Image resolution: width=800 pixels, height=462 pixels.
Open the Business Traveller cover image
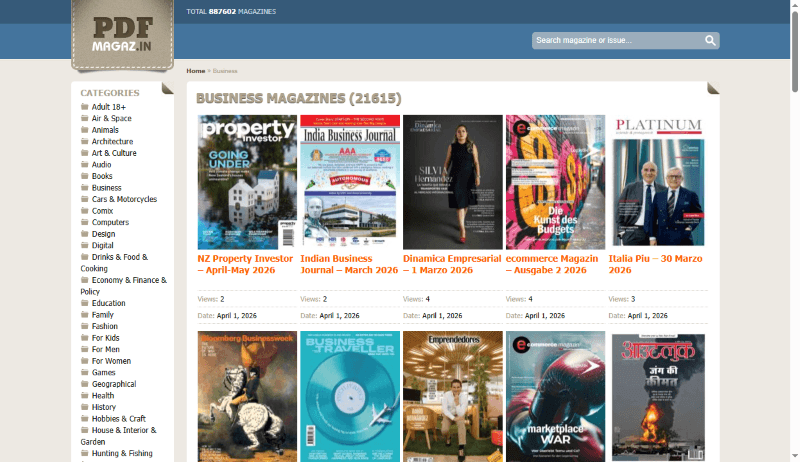point(349,396)
